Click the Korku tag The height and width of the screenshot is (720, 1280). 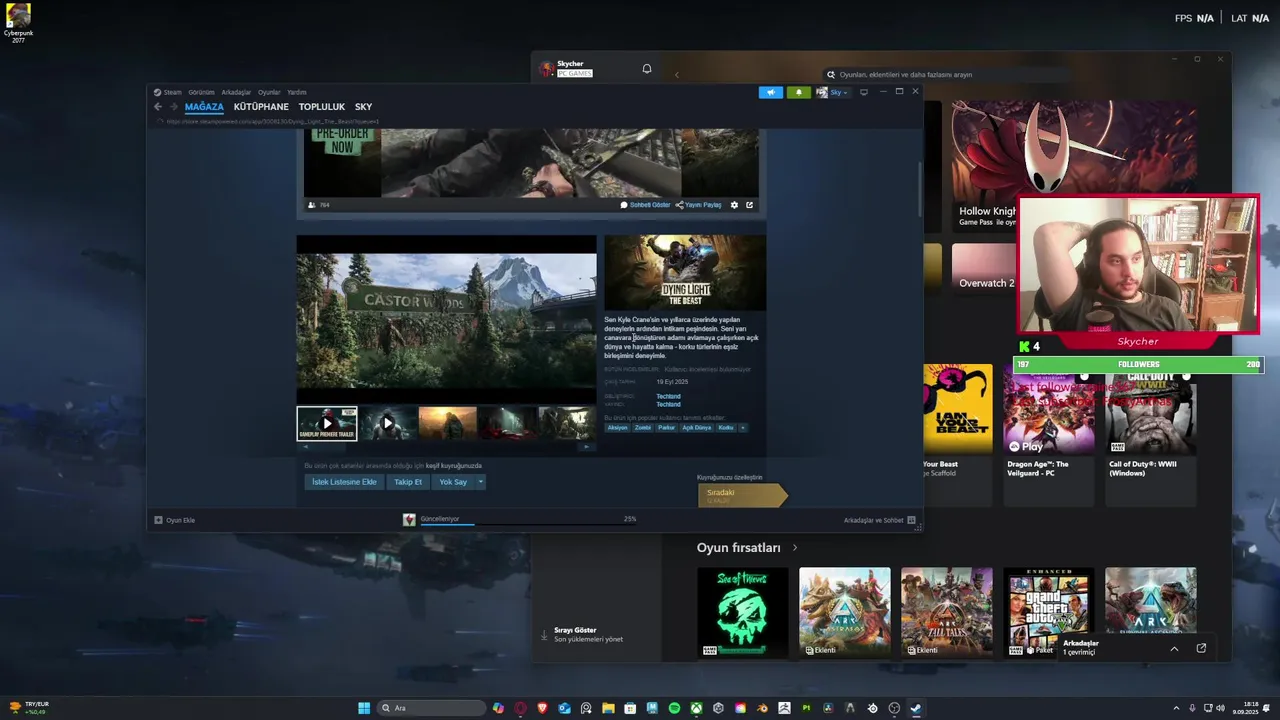(x=726, y=427)
